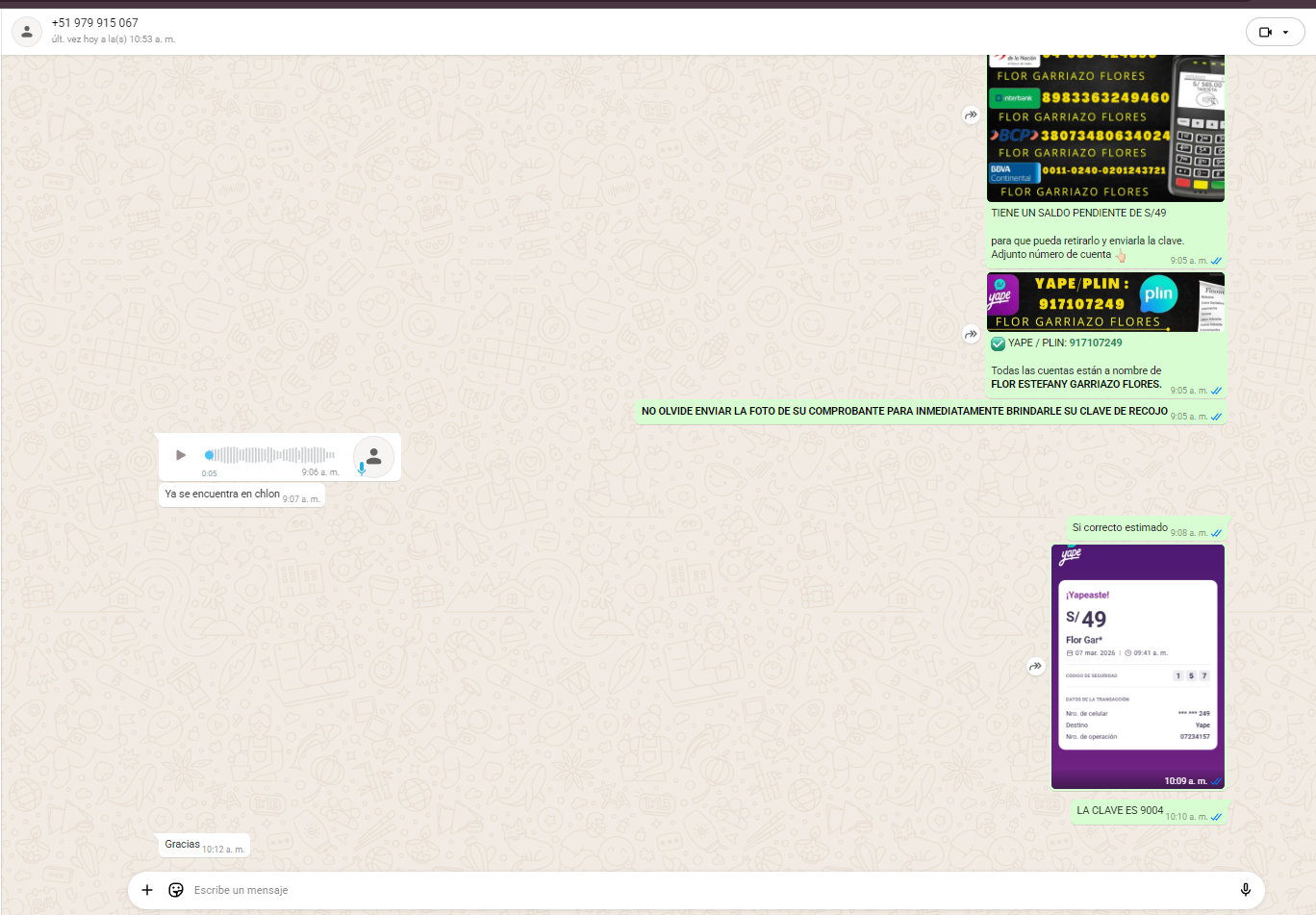The width and height of the screenshot is (1316, 915).
Task: Focus the 'Escribe un mensaje' input field
Action: click(x=673, y=890)
